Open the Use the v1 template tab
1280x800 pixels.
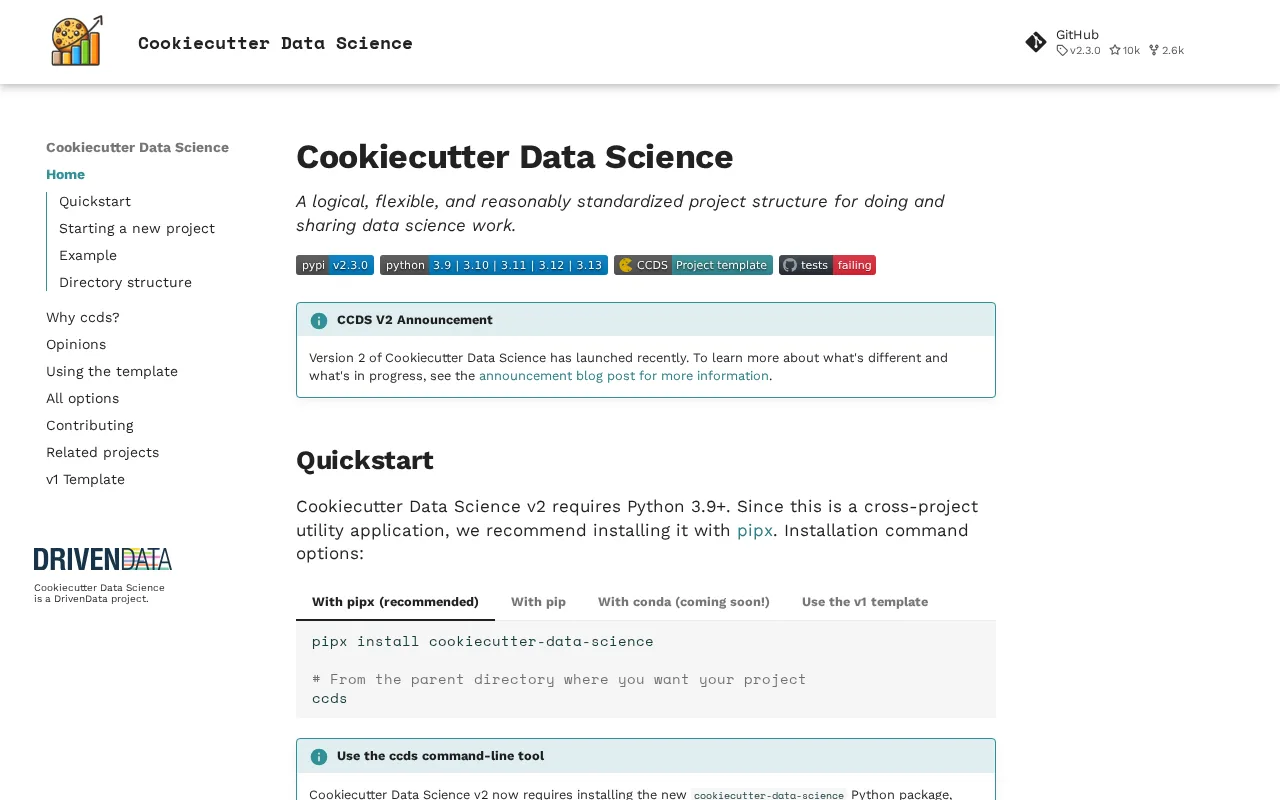click(865, 601)
